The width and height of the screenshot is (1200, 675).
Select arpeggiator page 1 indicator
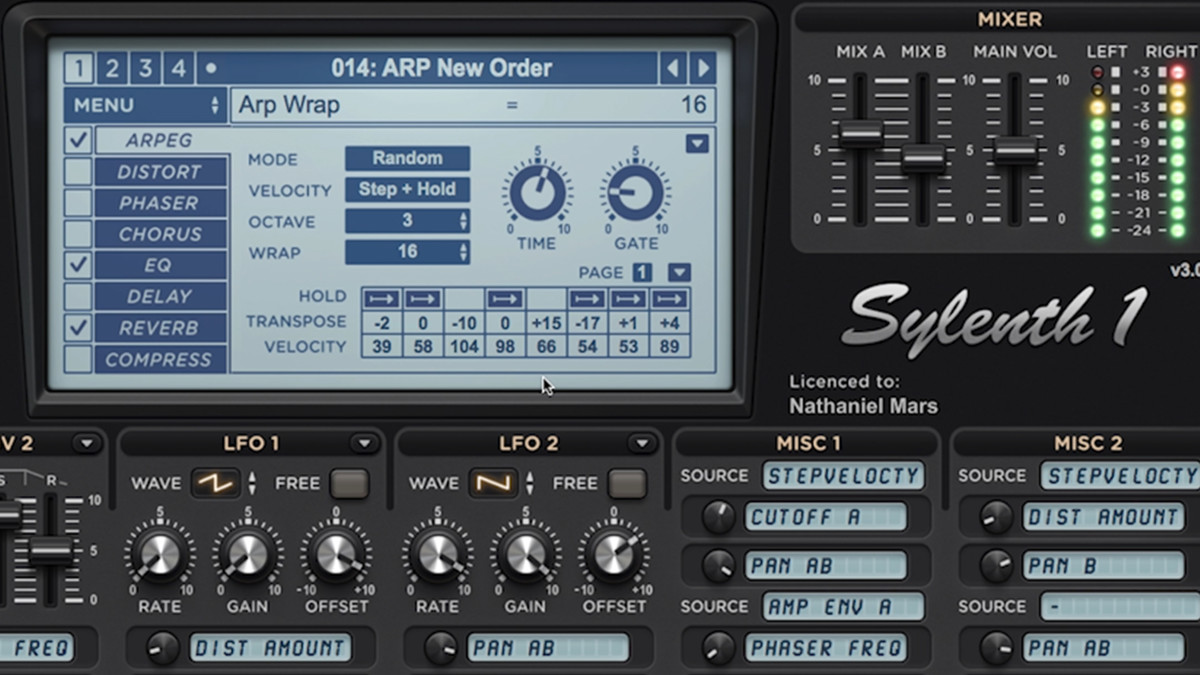tap(642, 273)
